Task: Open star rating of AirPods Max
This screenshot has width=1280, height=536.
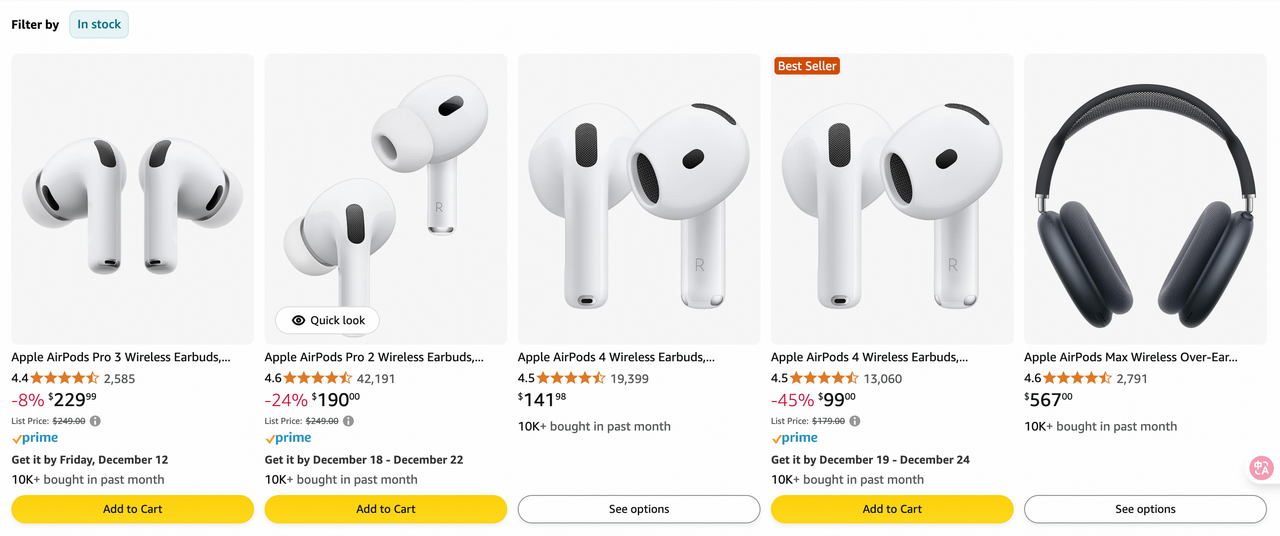Action: (x=1077, y=379)
